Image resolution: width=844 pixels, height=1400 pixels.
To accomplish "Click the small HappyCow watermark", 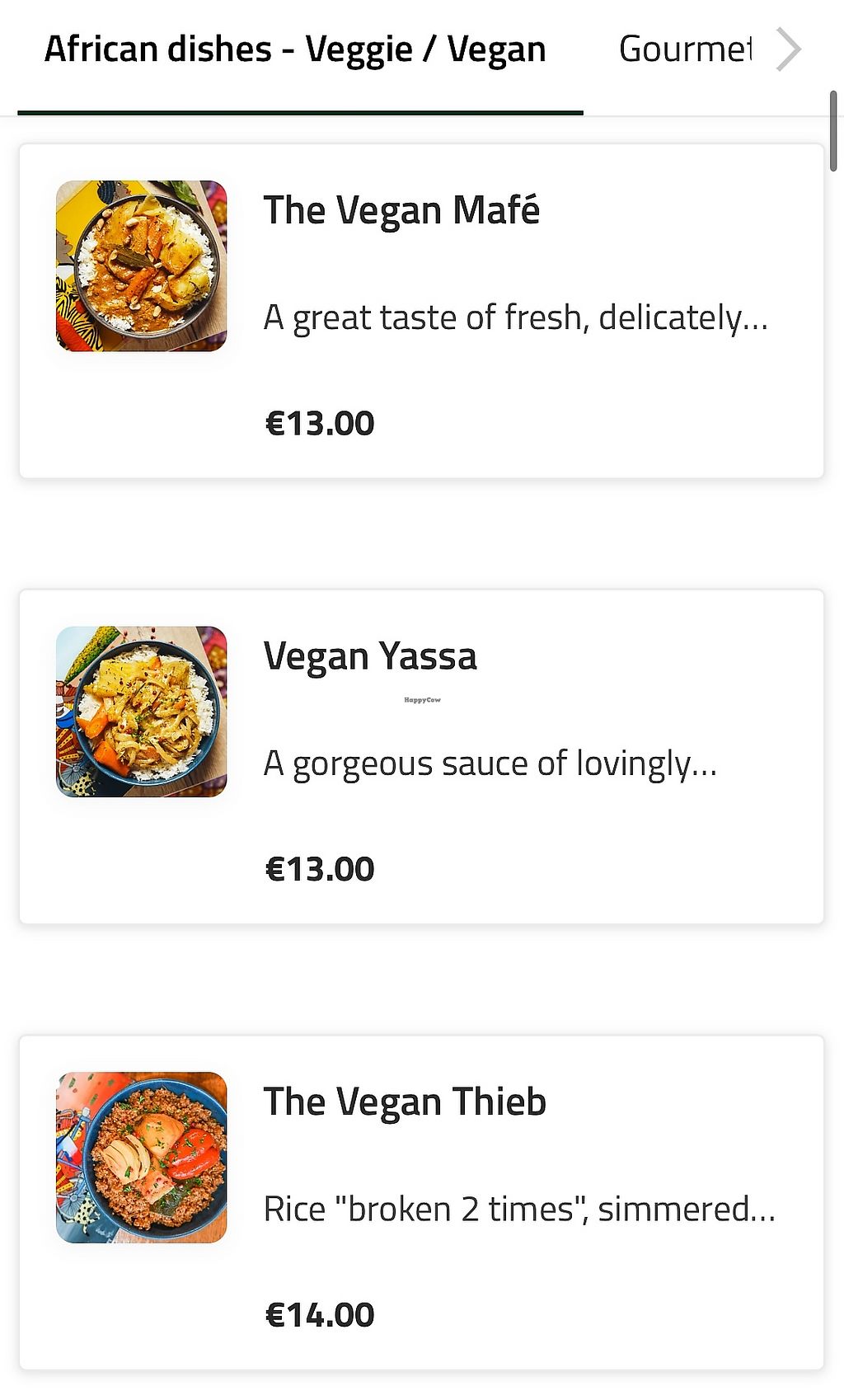I will (422, 700).
